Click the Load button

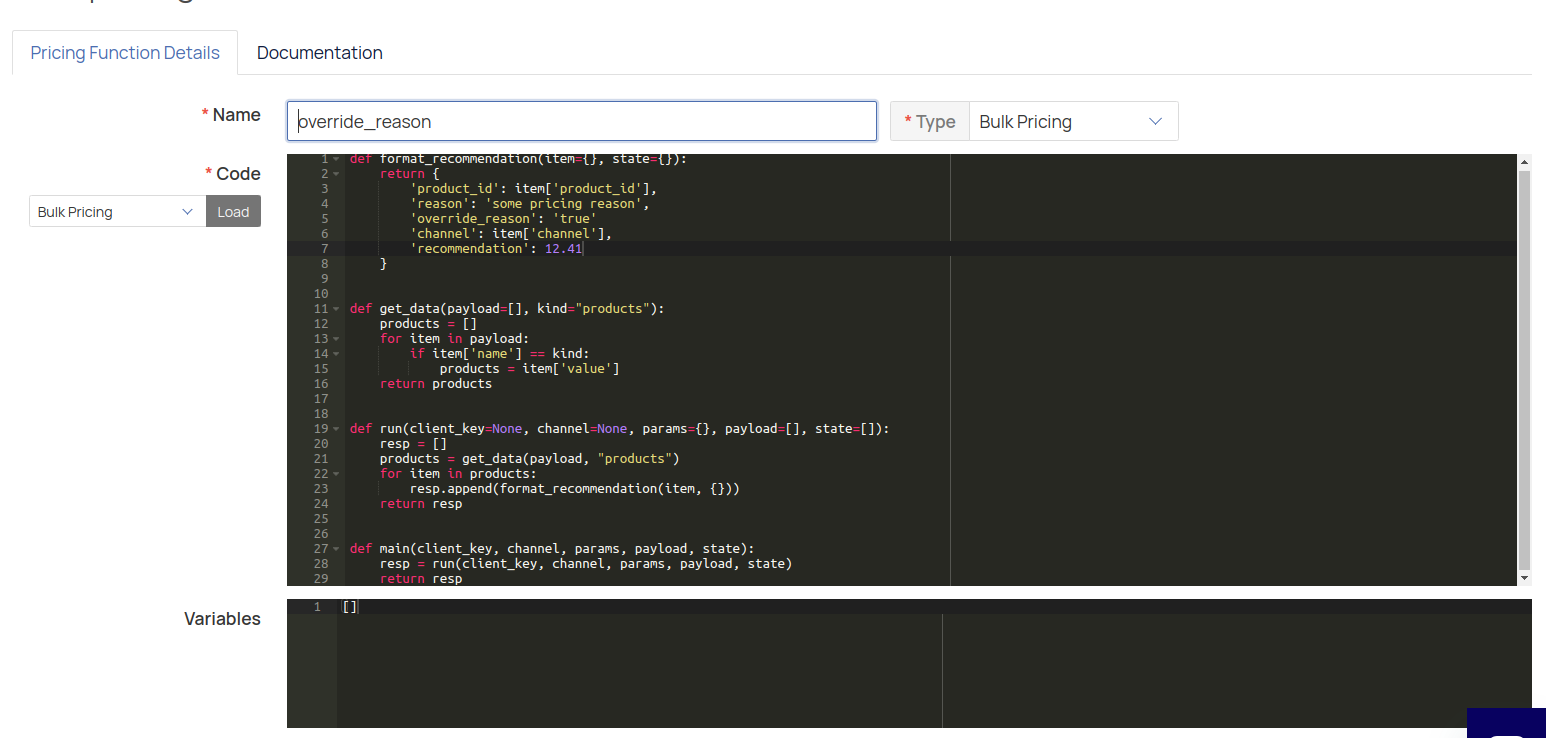pos(233,212)
